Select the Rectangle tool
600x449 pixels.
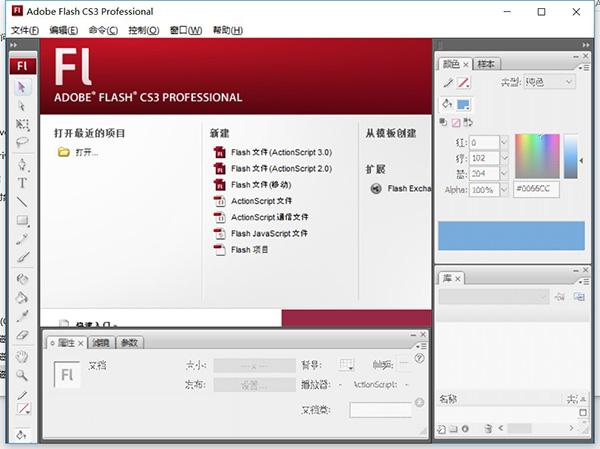pyautogui.click(x=22, y=220)
